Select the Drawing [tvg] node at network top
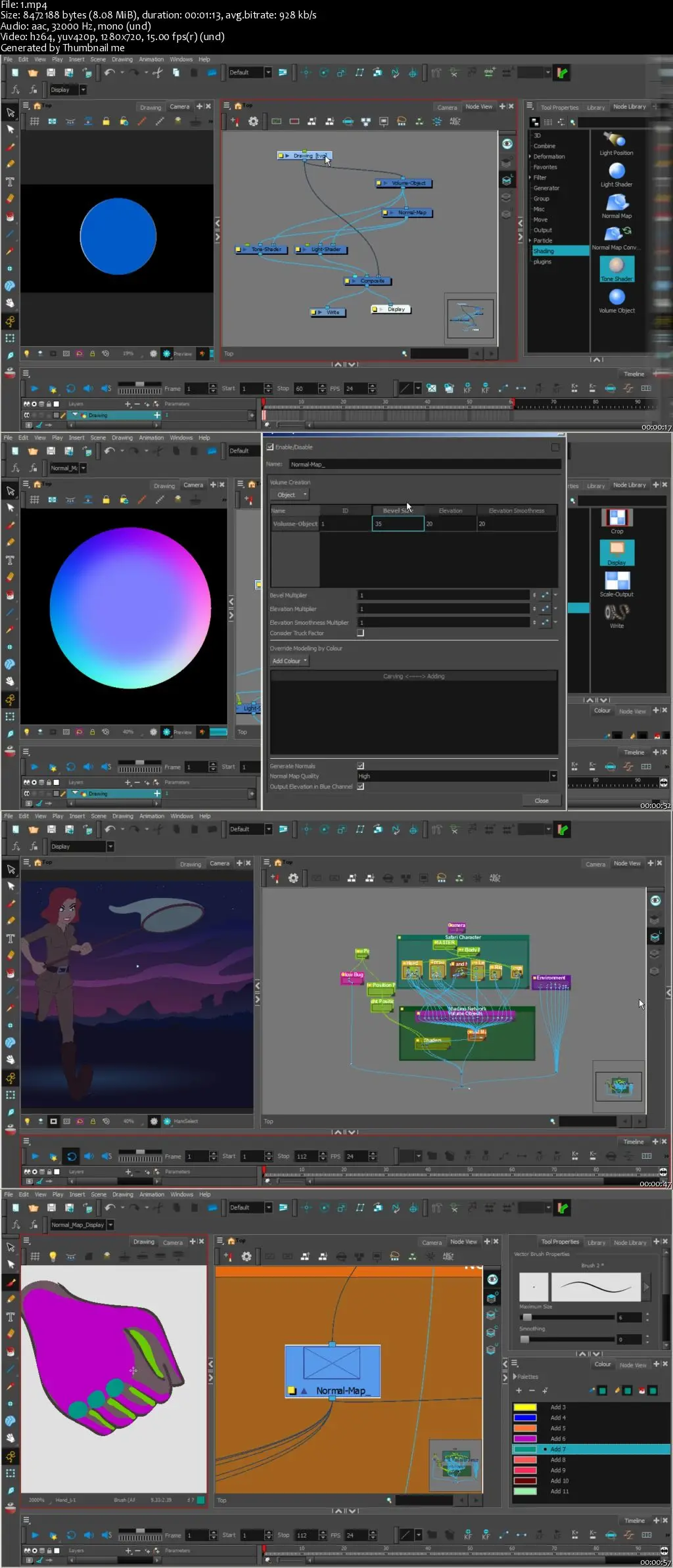This screenshot has width=673, height=1568. tap(305, 156)
